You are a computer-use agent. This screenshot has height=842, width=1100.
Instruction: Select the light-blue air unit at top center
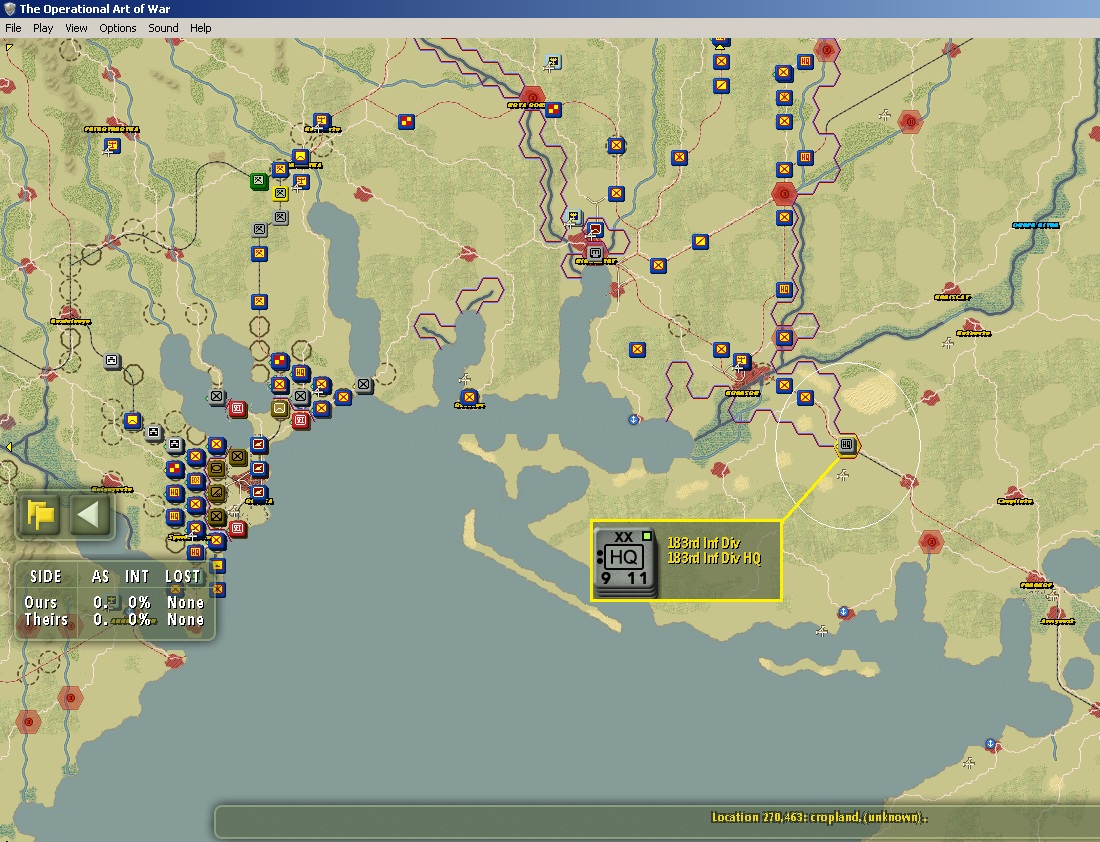pyautogui.click(x=554, y=62)
